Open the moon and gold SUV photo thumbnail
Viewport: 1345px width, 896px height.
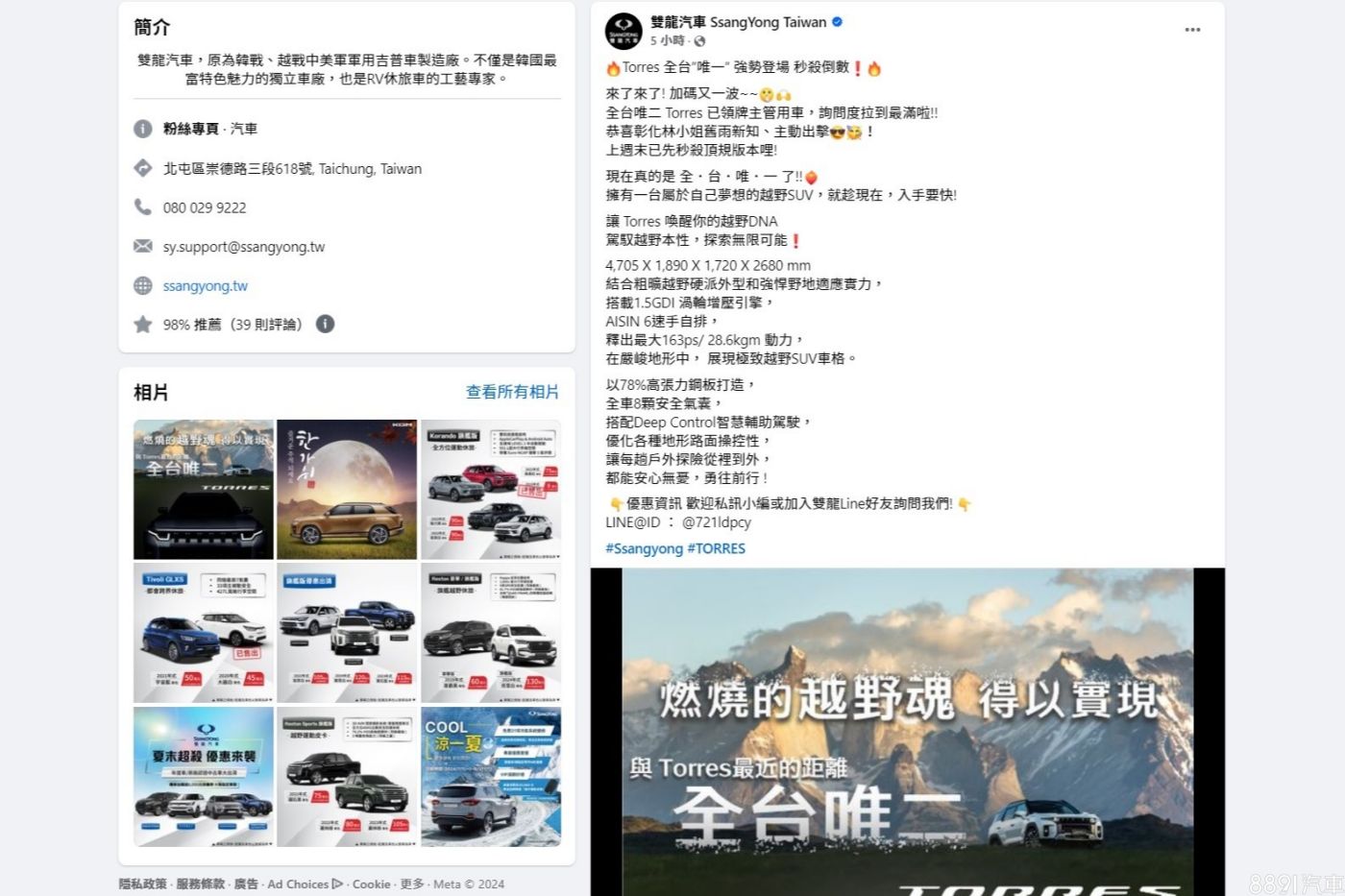click(347, 489)
